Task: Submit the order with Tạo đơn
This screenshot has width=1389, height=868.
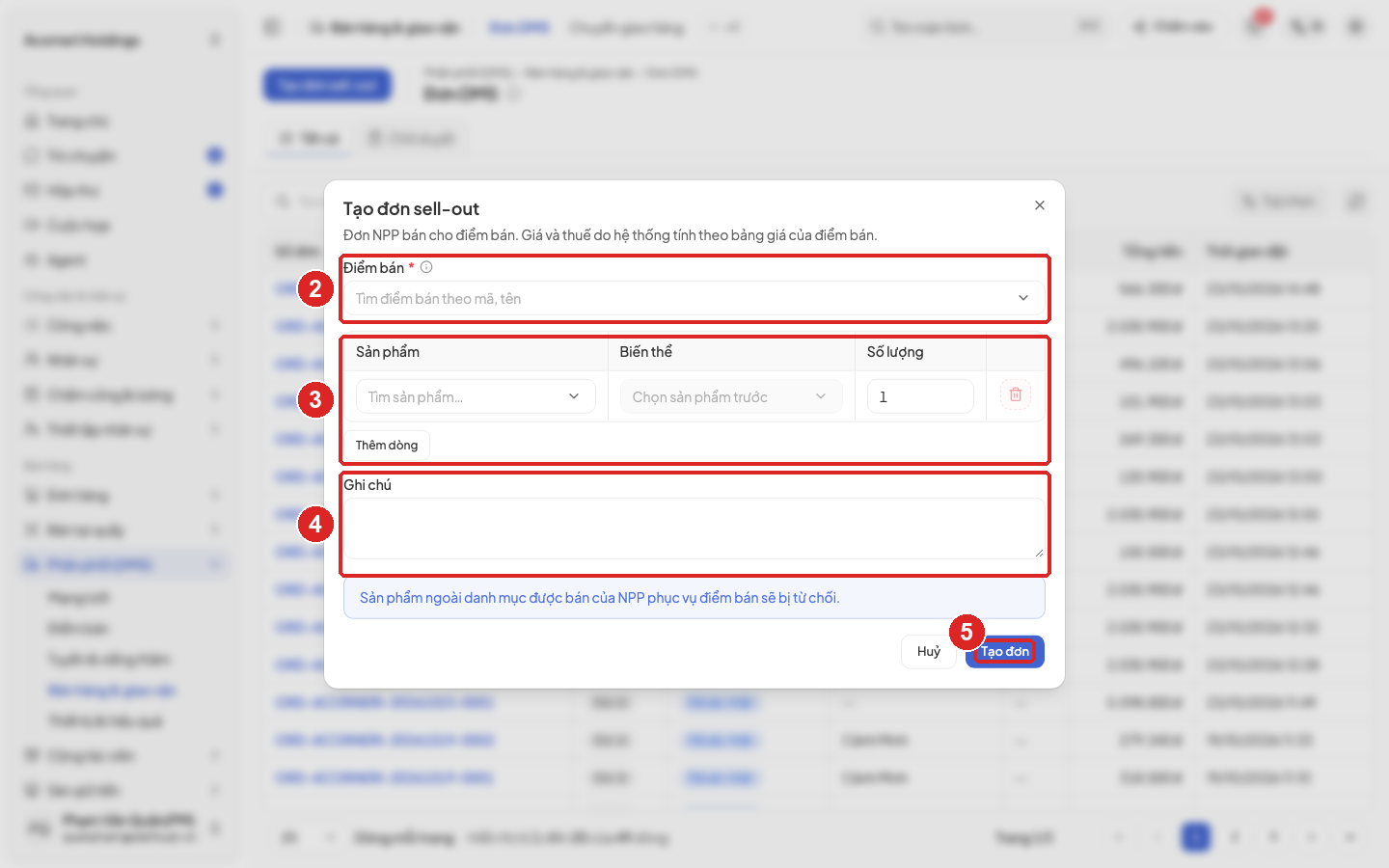Action: [1005, 652]
